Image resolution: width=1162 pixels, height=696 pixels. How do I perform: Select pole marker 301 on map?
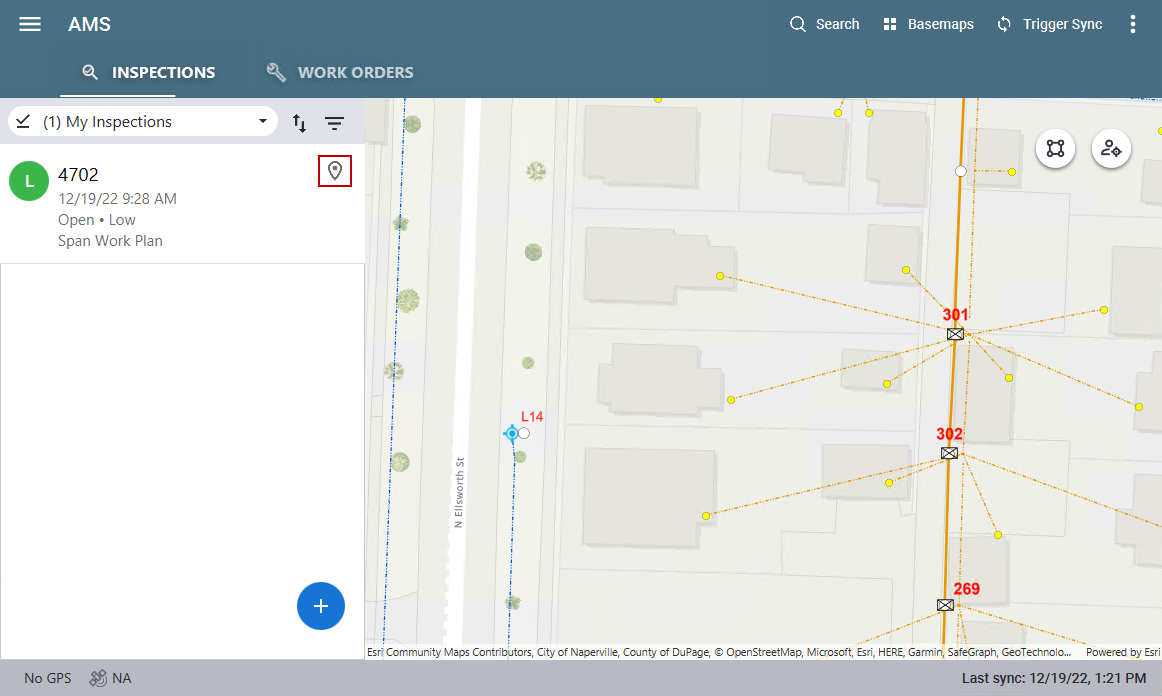click(x=955, y=334)
